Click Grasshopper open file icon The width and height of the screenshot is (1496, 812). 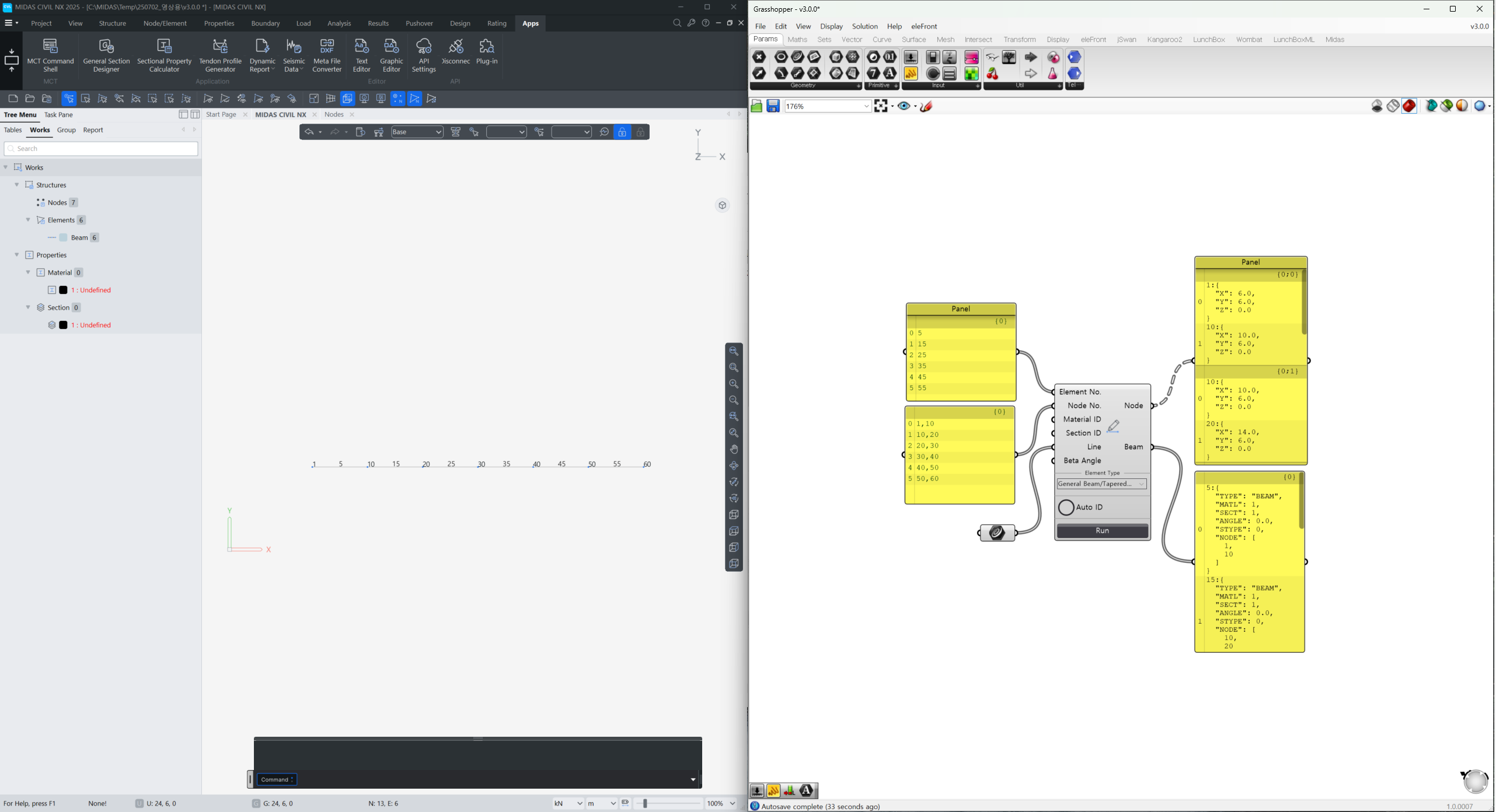click(x=756, y=106)
